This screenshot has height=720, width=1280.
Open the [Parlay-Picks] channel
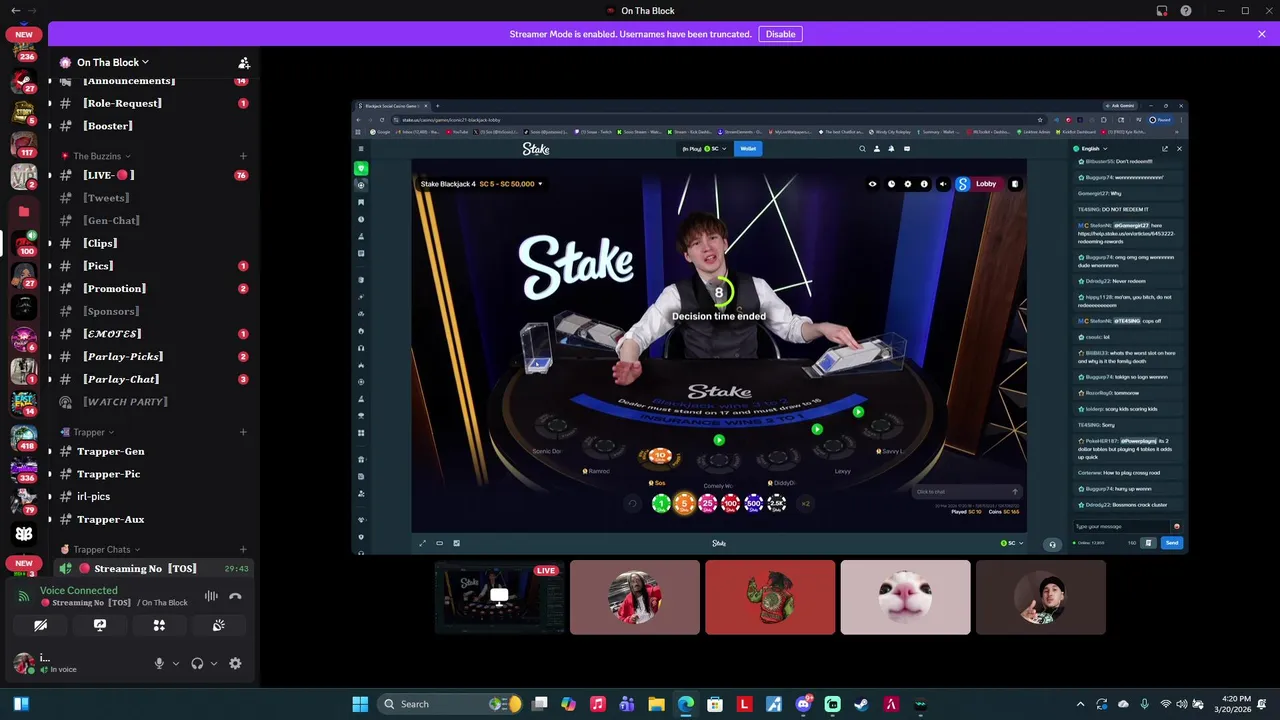pos(154,356)
